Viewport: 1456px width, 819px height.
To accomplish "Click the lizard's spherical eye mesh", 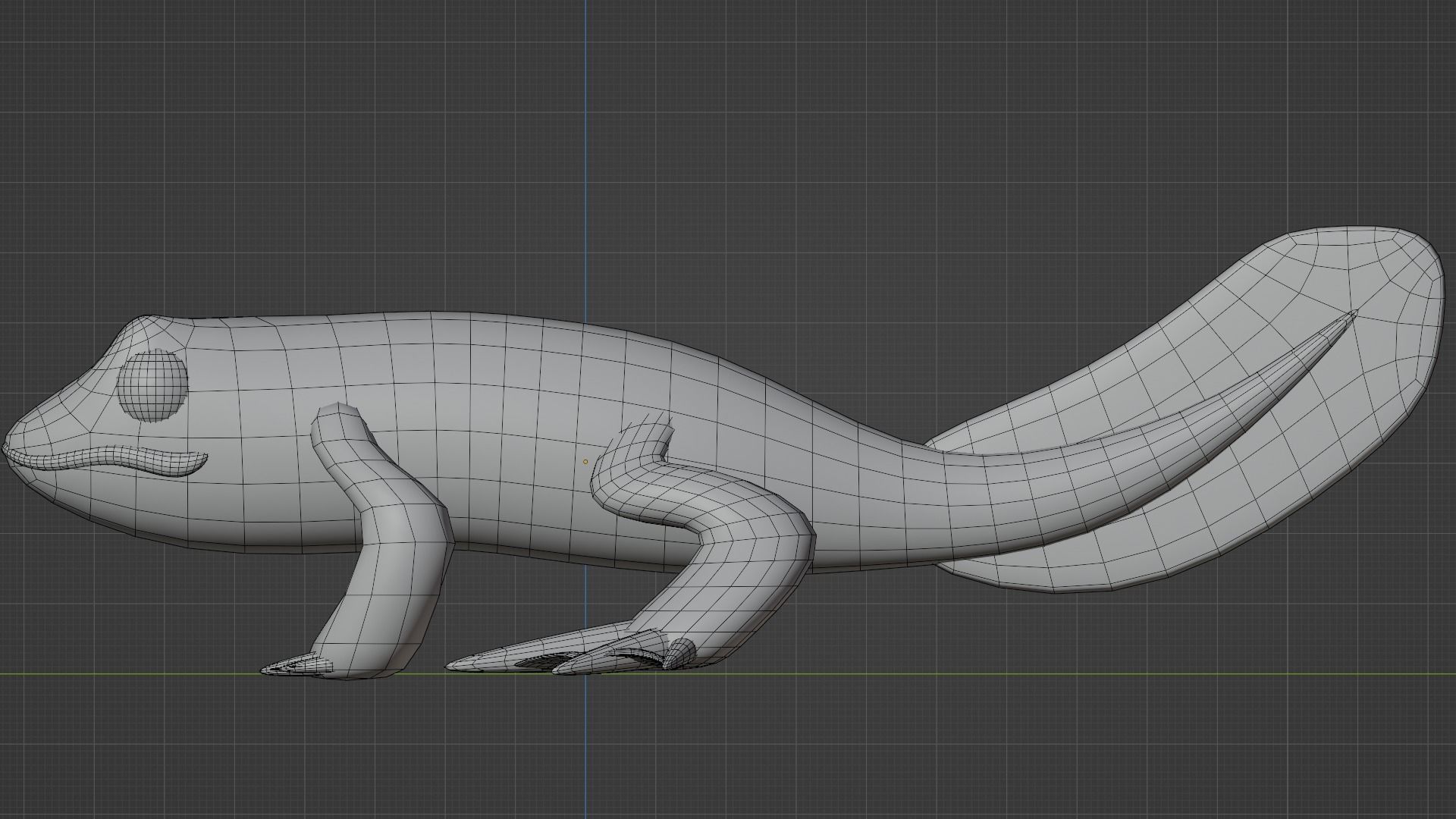I will point(152,386).
